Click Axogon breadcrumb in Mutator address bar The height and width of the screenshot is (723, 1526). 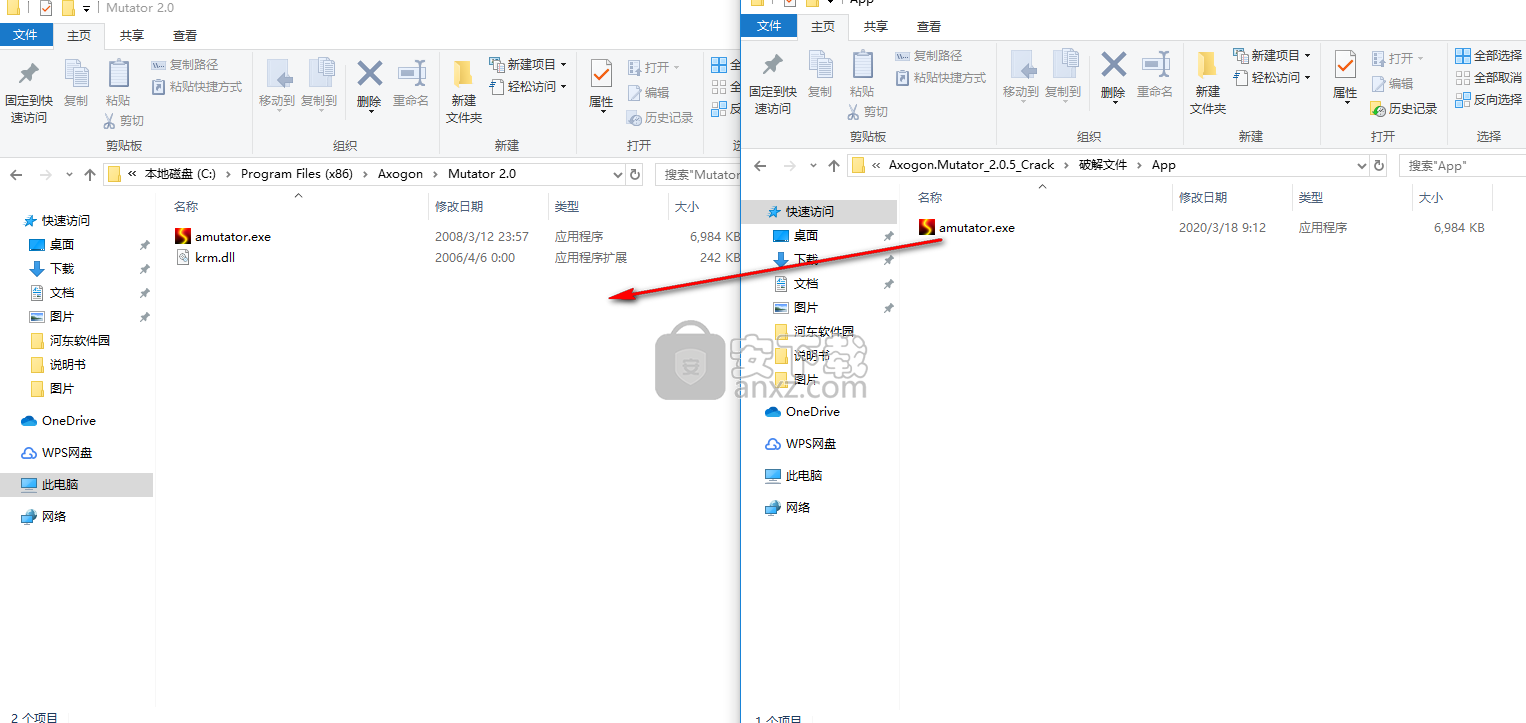tap(400, 174)
